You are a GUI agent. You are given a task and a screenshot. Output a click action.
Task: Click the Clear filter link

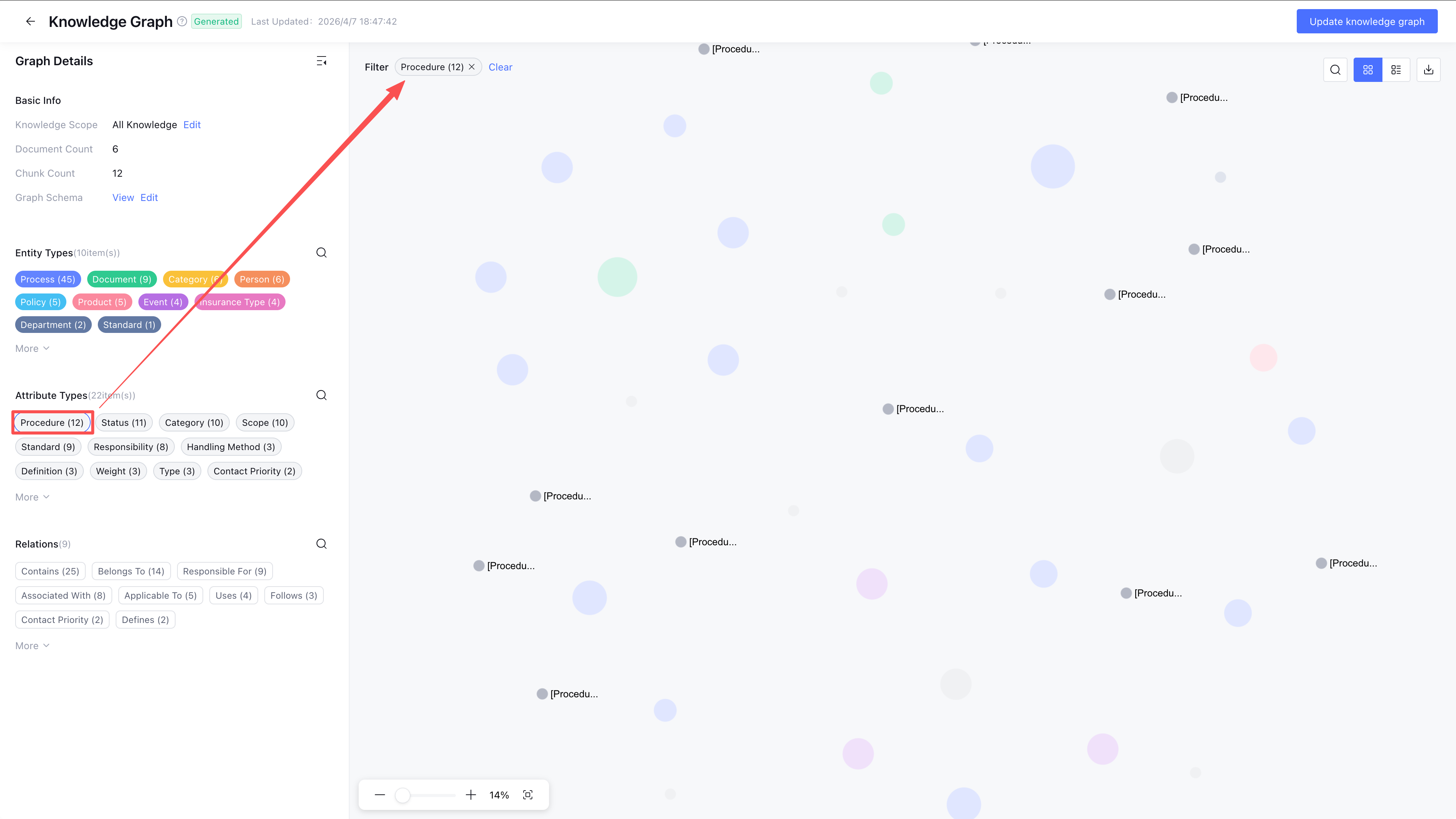coord(500,67)
